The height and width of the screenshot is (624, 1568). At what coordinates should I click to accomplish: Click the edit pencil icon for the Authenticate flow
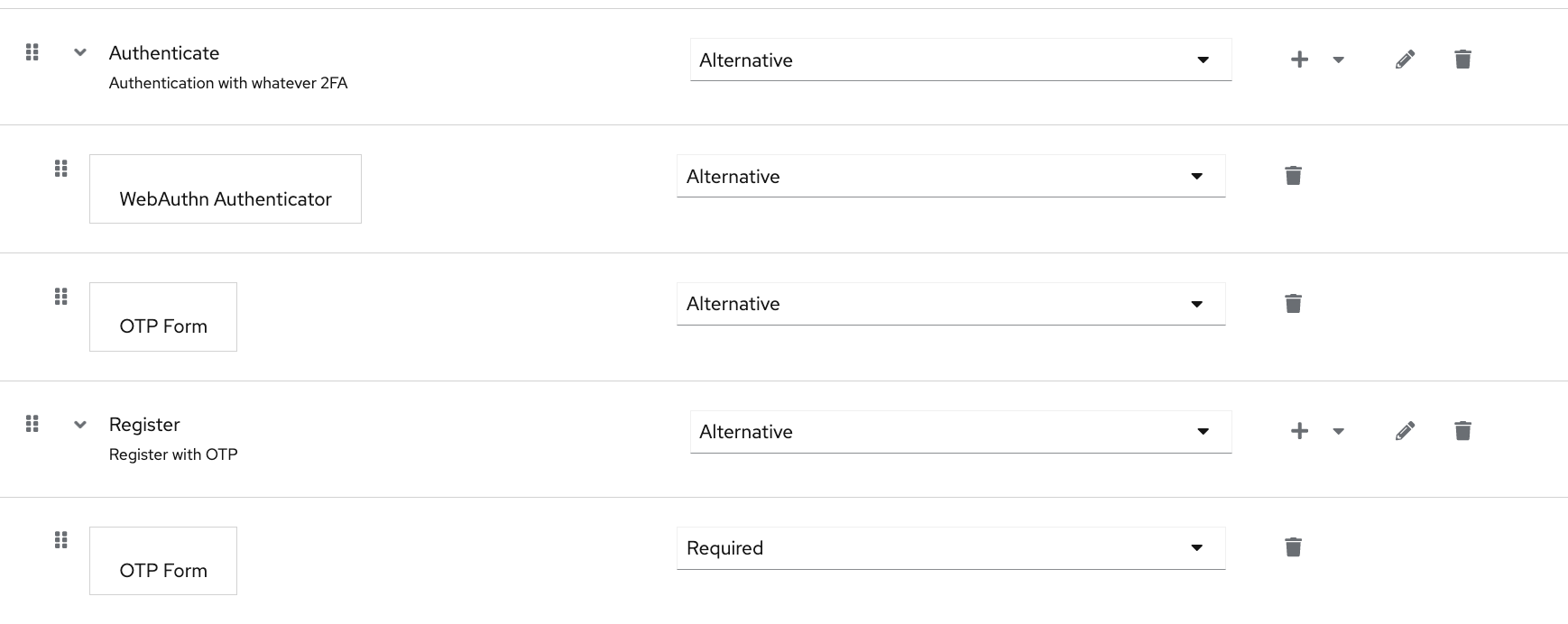pos(1405,59)
